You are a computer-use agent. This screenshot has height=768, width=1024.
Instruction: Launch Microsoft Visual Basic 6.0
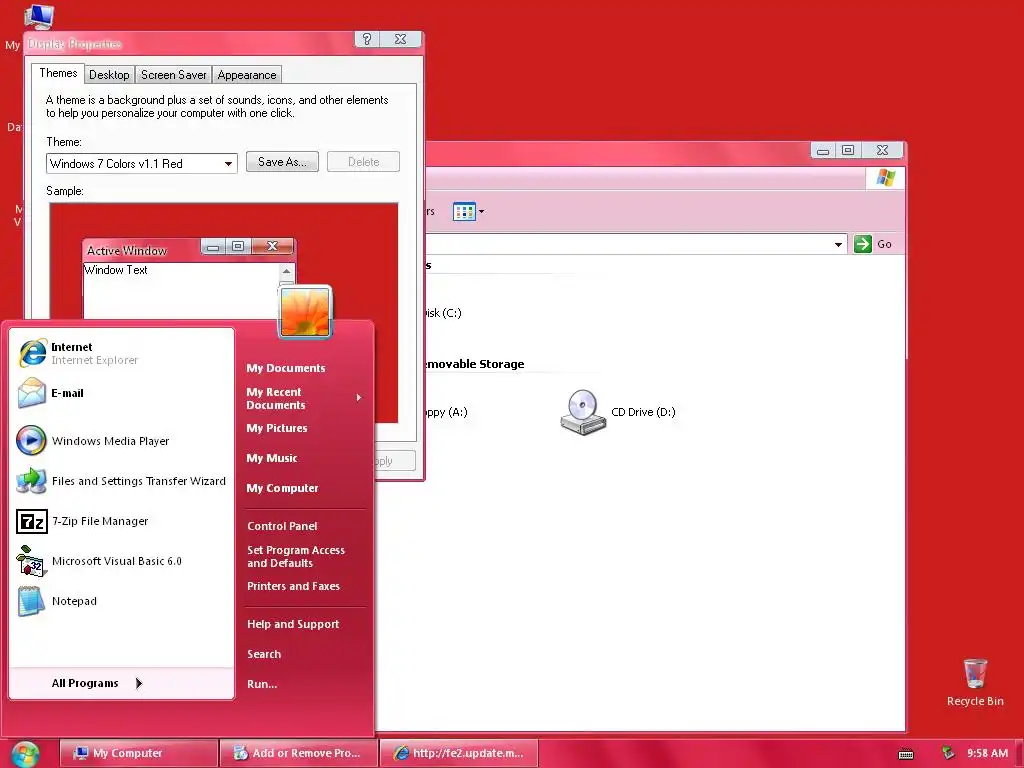(x=121, y=561)
